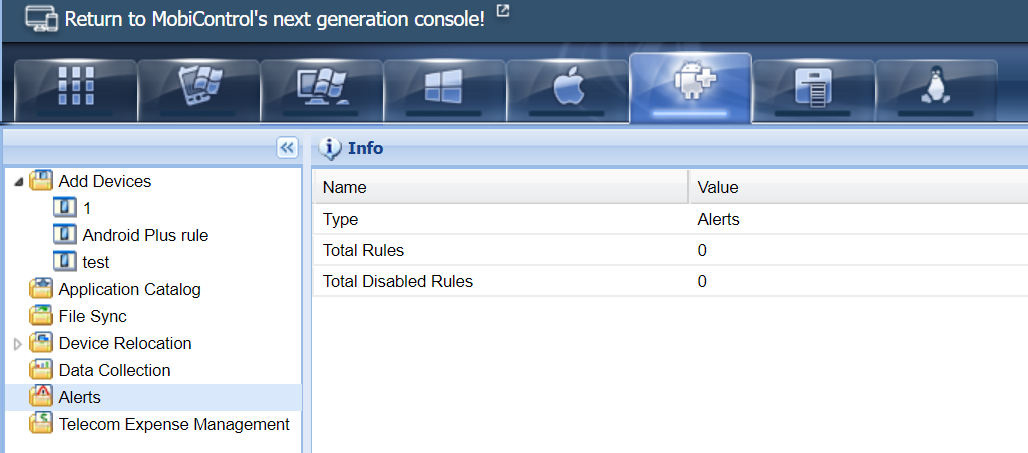Switch to the Apple platform tab
Viewport: 1028px width, 453px height.
[568, 89]
